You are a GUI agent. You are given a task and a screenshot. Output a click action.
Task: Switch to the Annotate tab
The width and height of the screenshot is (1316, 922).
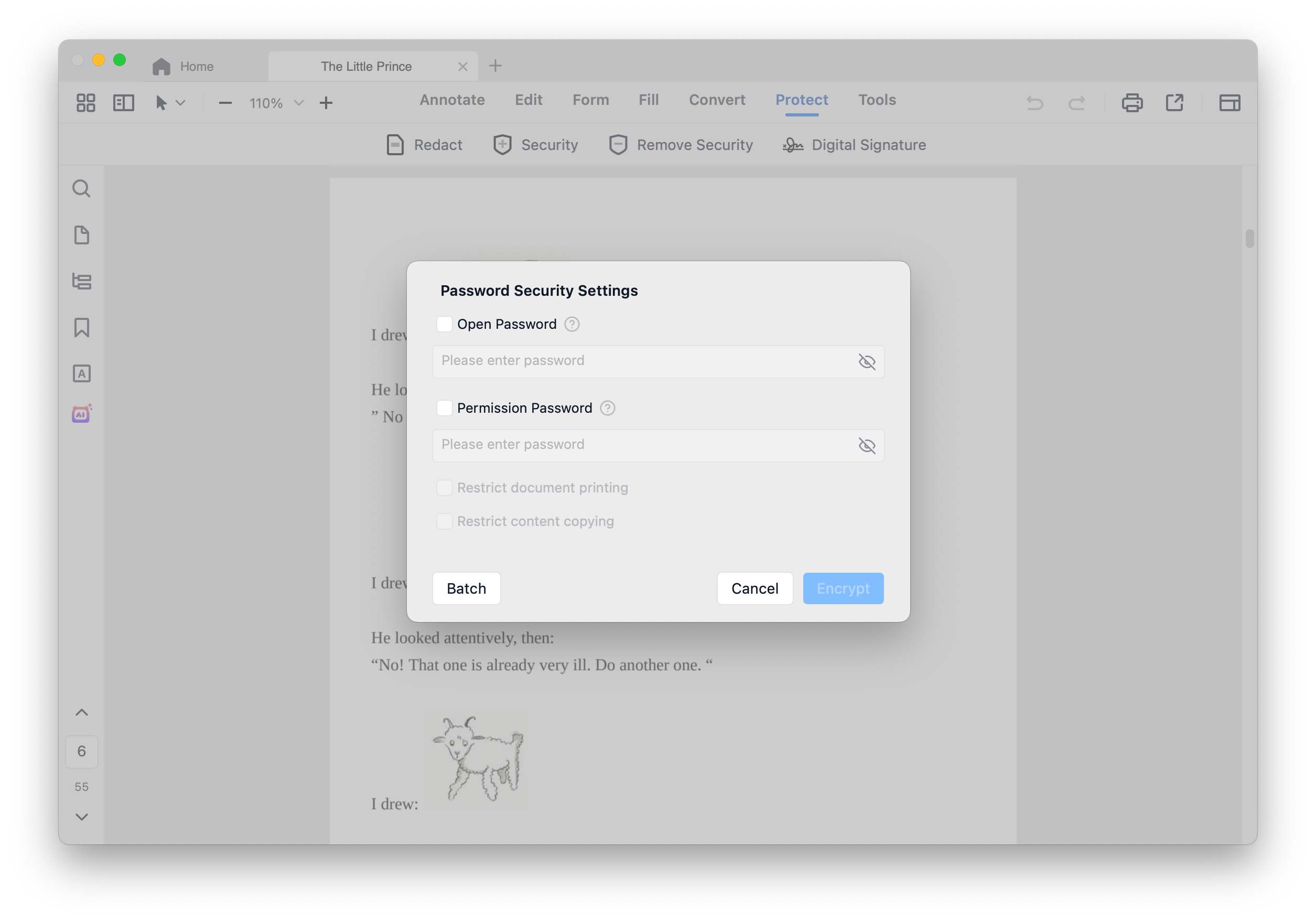(451, 100)
